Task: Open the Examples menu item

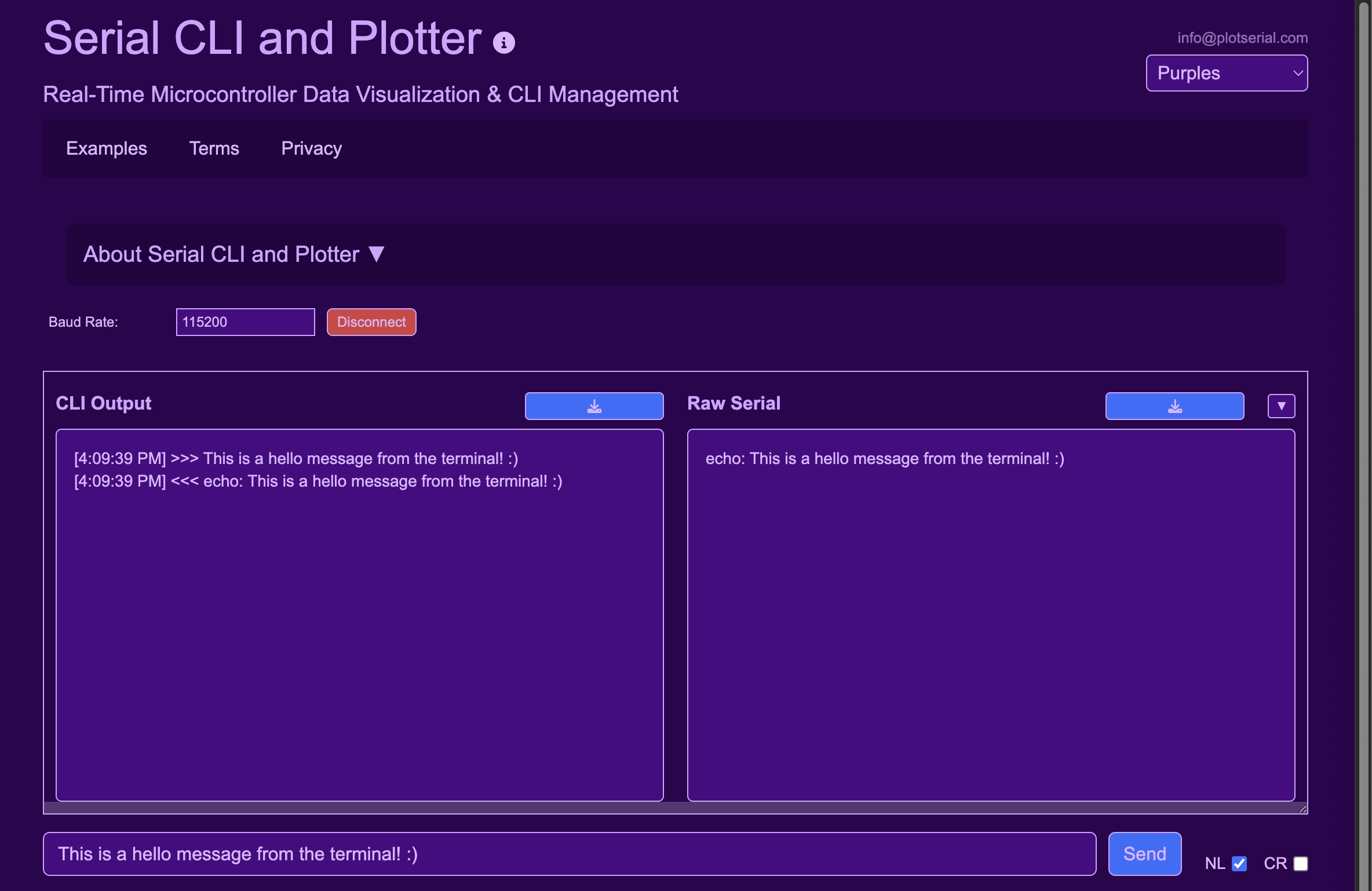Action: click(107, 148)
